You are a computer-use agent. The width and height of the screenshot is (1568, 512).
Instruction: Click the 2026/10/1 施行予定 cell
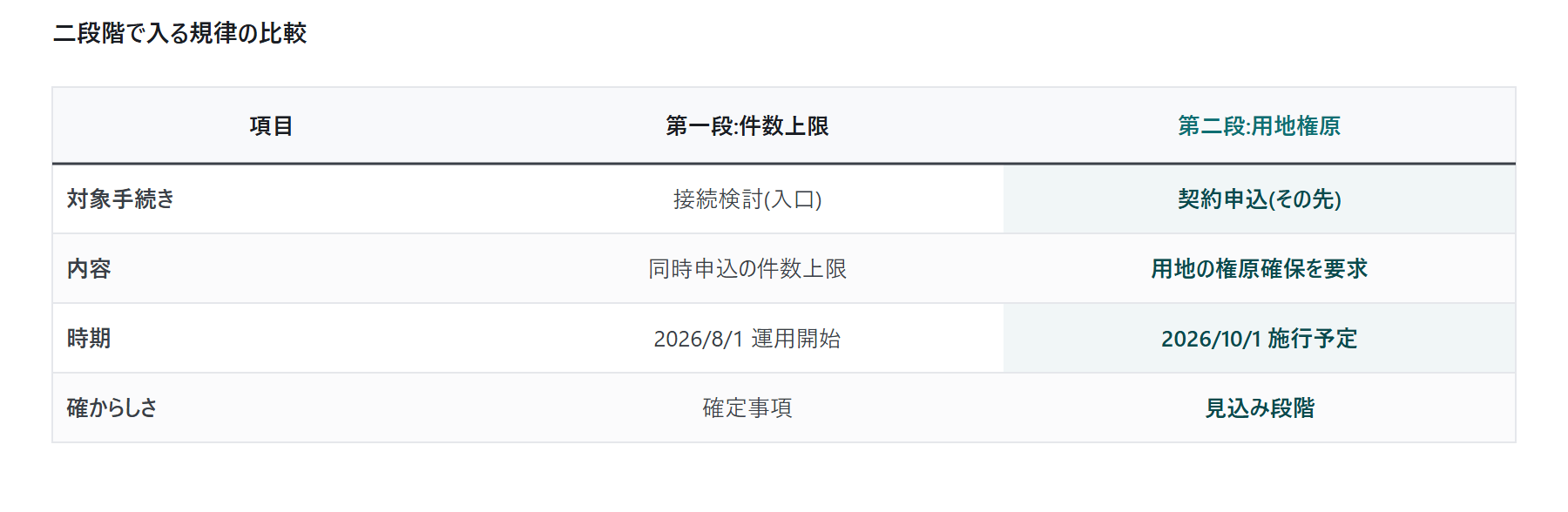[1260, 338]
